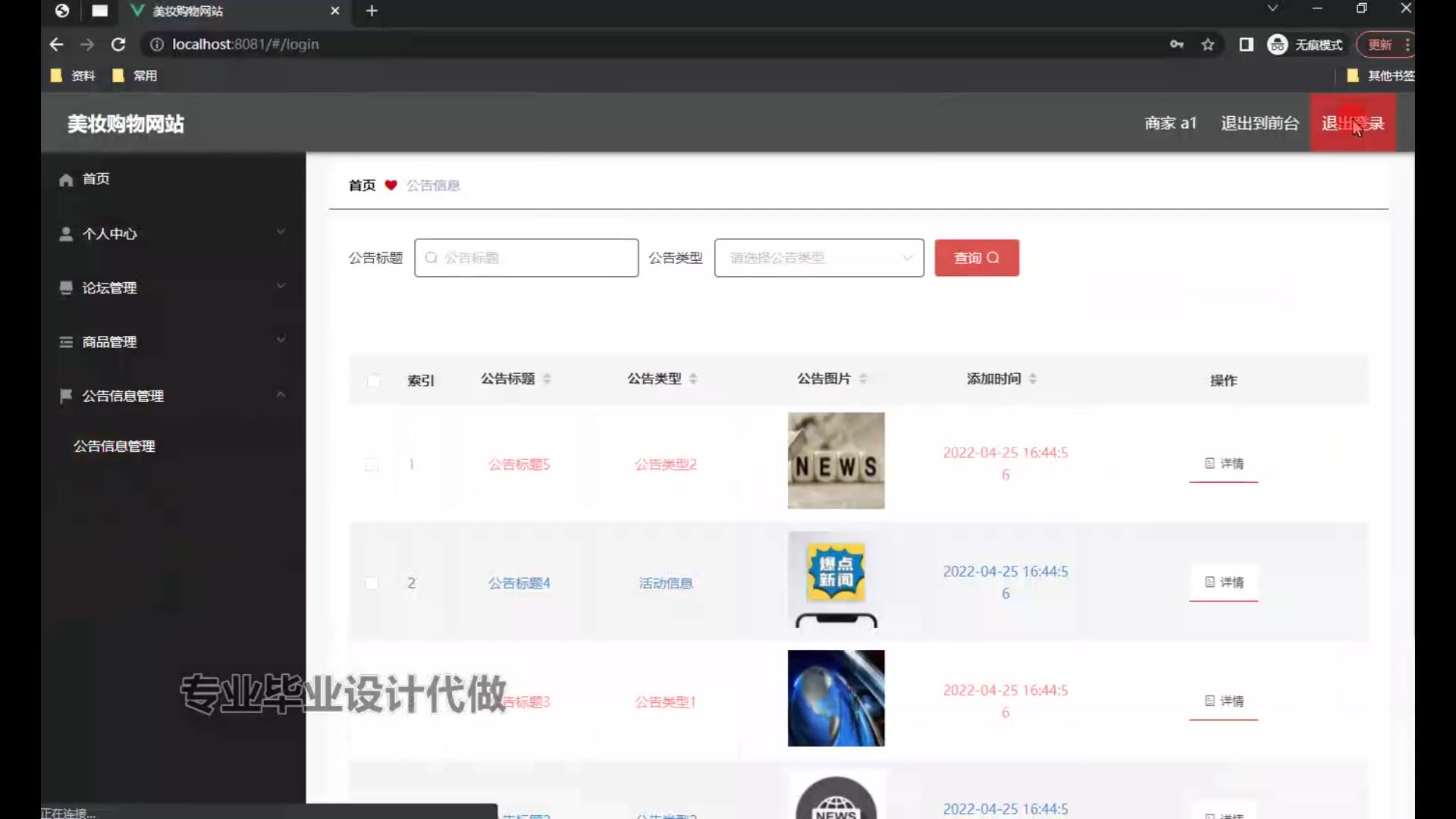Collapse the 公告信息管理 menu chevron
This screenshot has width=1456, height=819.
coord(281,394)
